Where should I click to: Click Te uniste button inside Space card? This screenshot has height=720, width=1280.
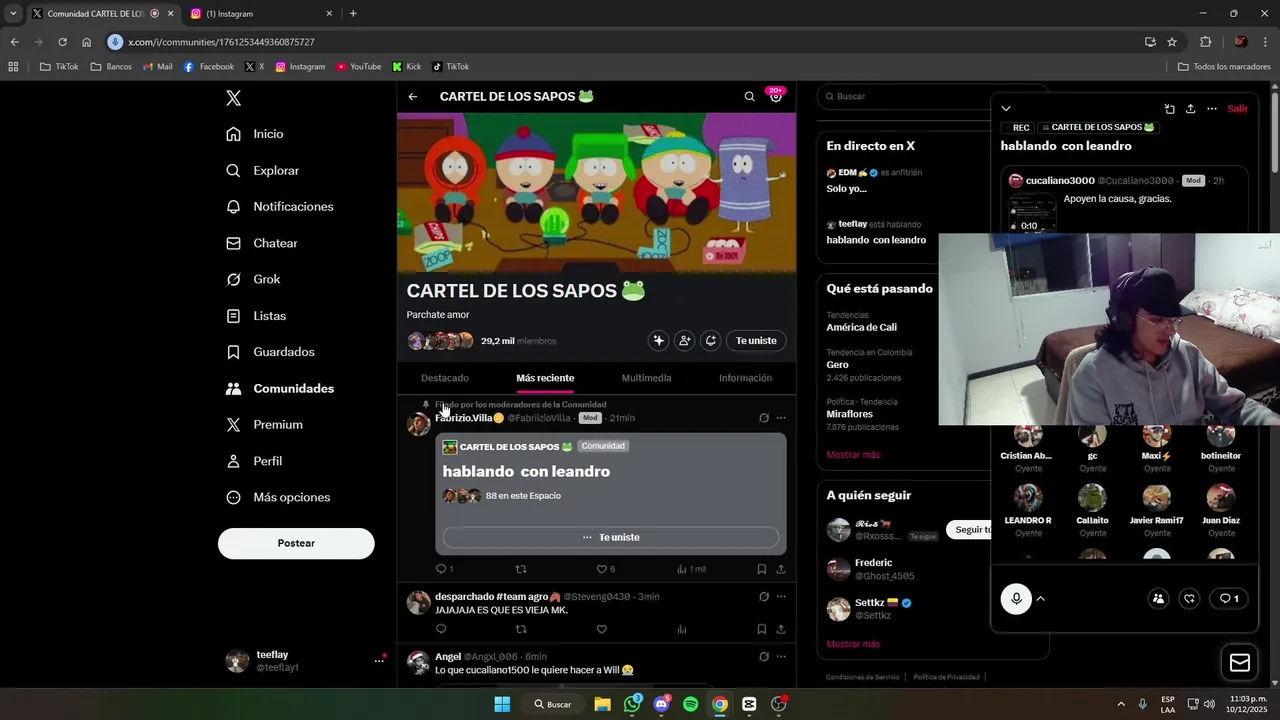click(611, 537)
